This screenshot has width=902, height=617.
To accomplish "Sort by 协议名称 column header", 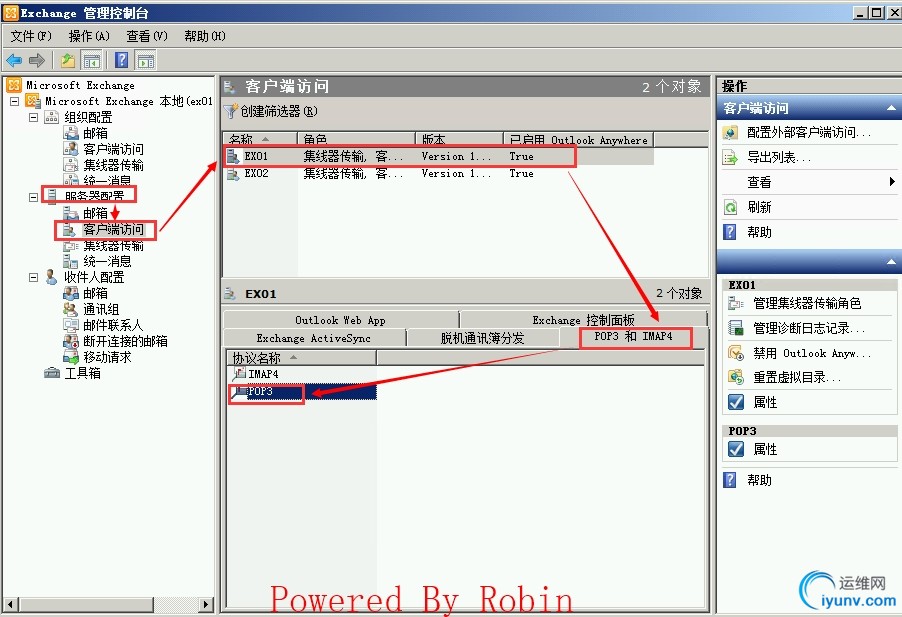I will [301, 358].
